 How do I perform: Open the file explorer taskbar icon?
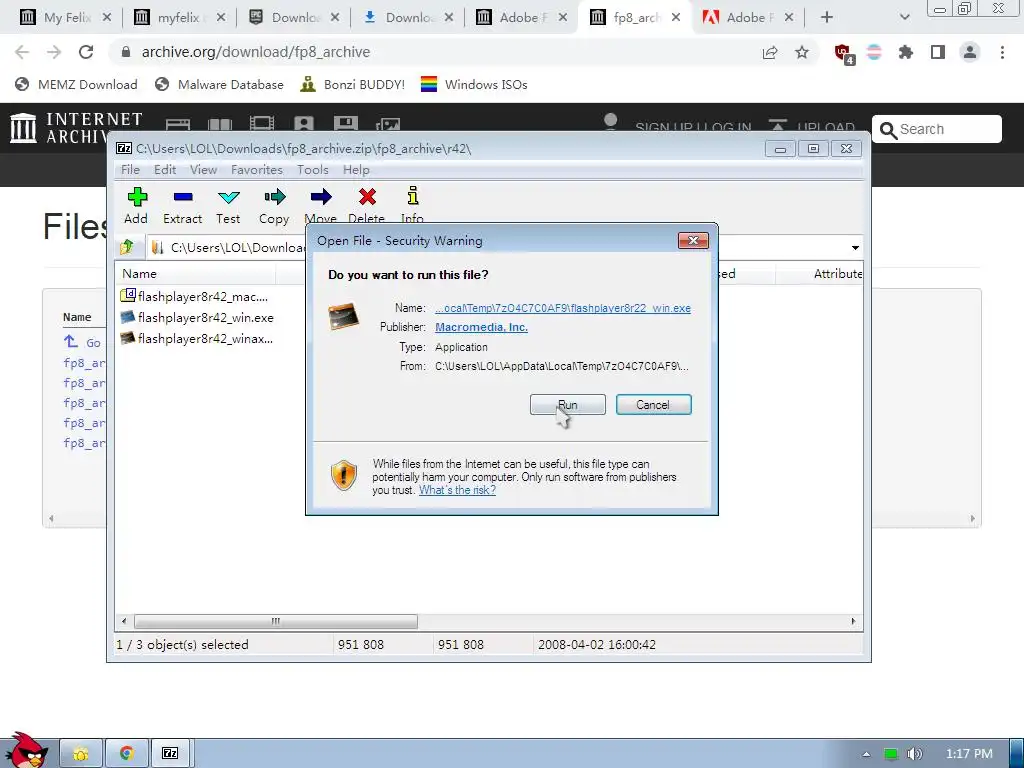[81, 754]
